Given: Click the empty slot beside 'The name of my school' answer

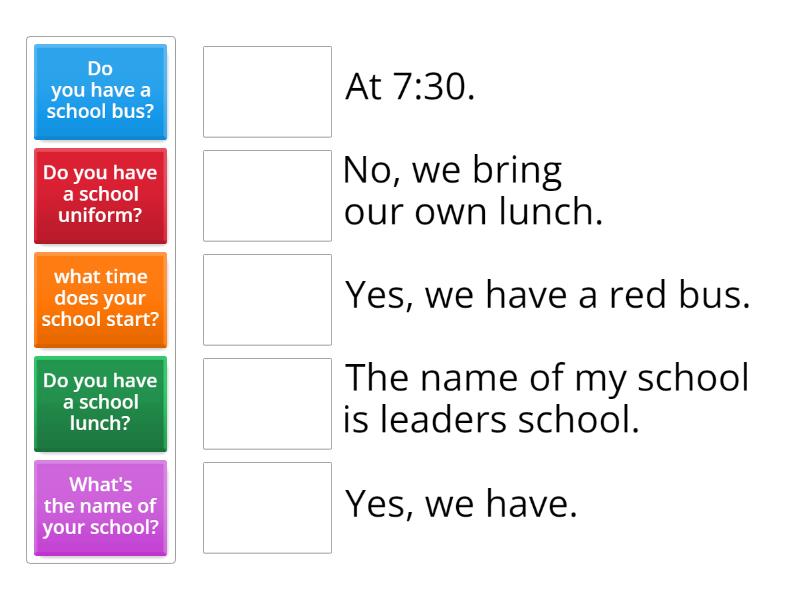Looking at the screenshot, I should (267, 404).
